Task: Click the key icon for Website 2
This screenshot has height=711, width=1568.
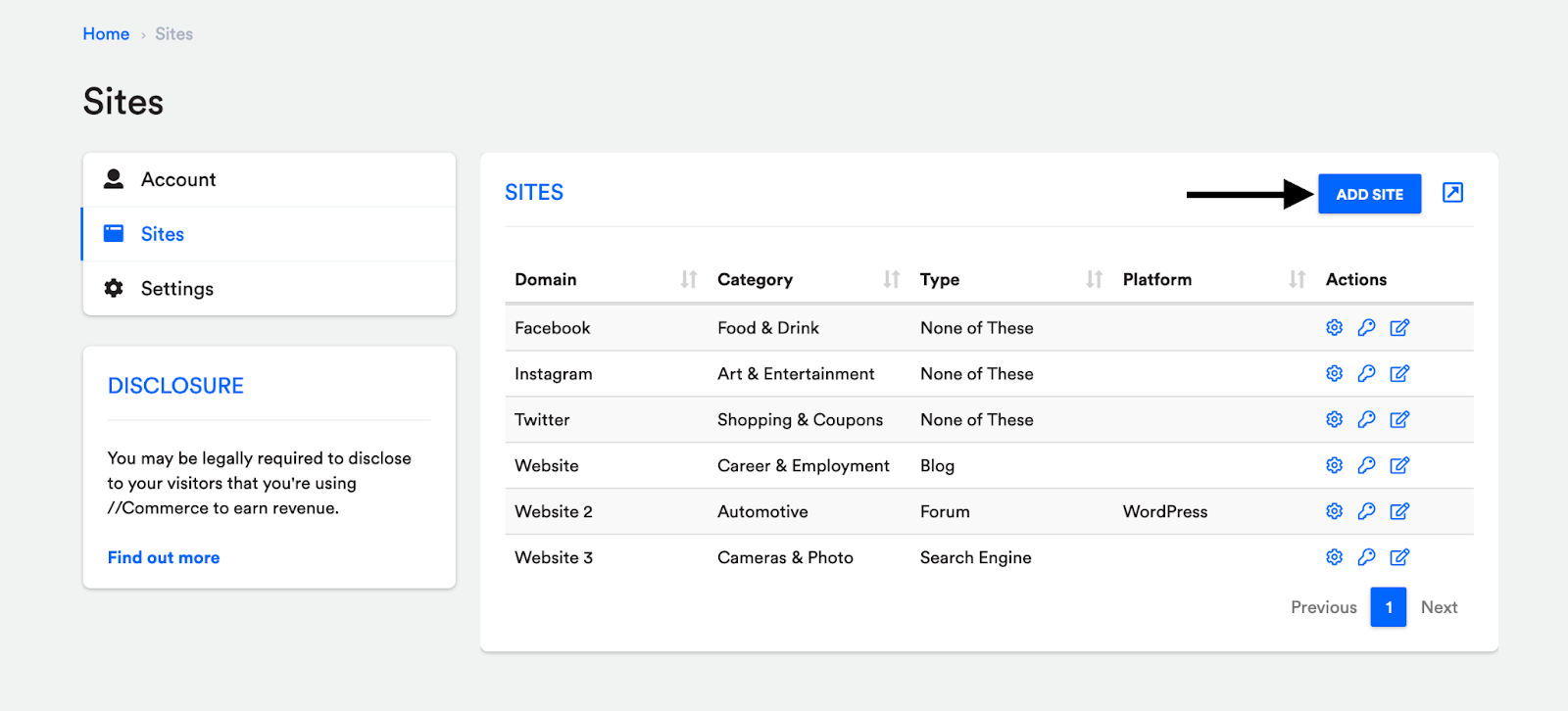Action: coord(1366,511)
